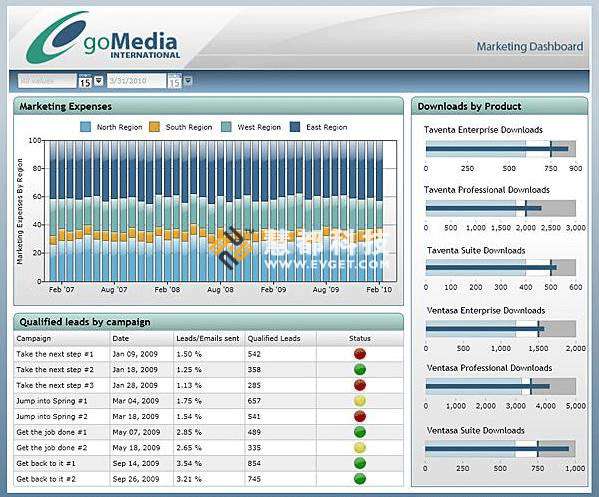Click the East Region legend swatch
Image resolution: width=599 pixels, height=497 pixels.
click(x=295, y=127)
